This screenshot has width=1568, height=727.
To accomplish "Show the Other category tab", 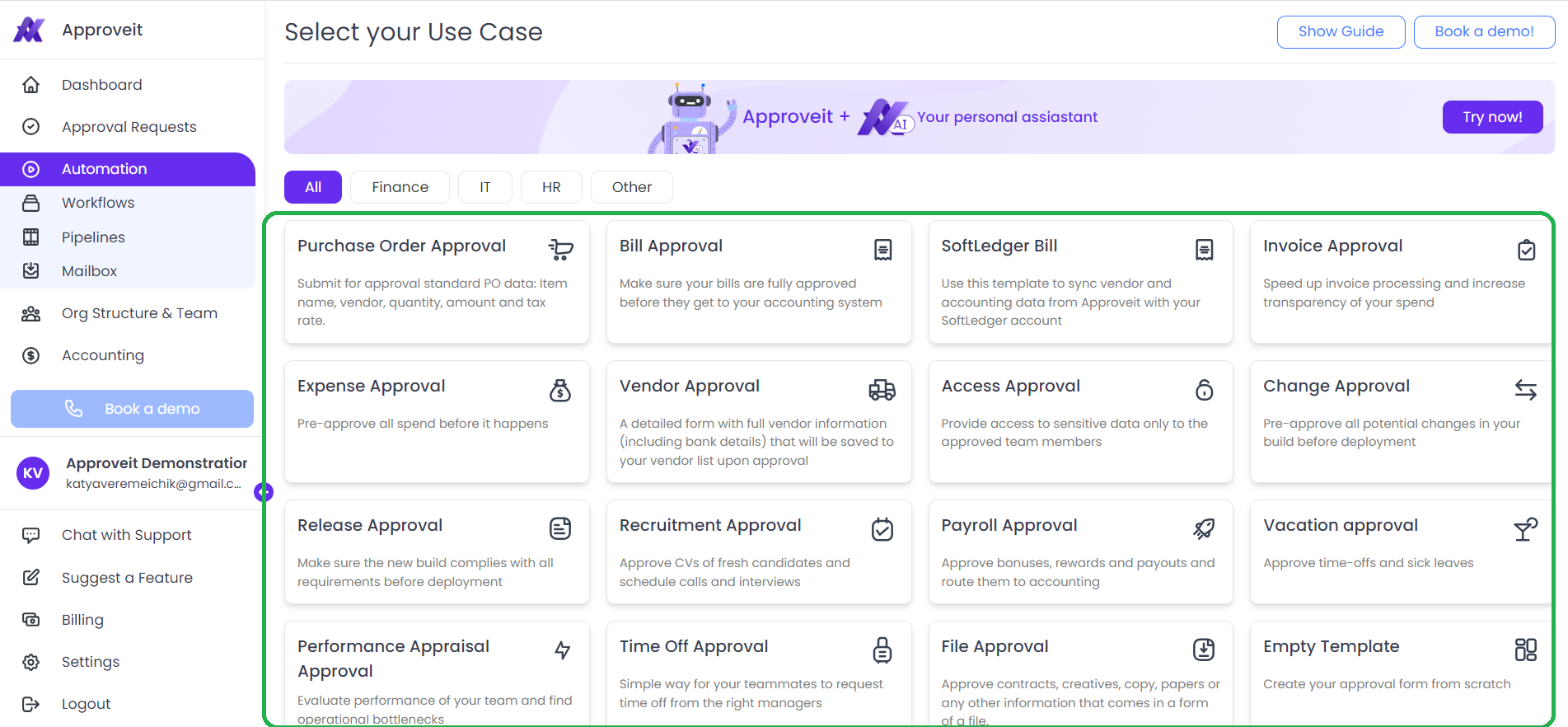I will click(x=632, y=187).
